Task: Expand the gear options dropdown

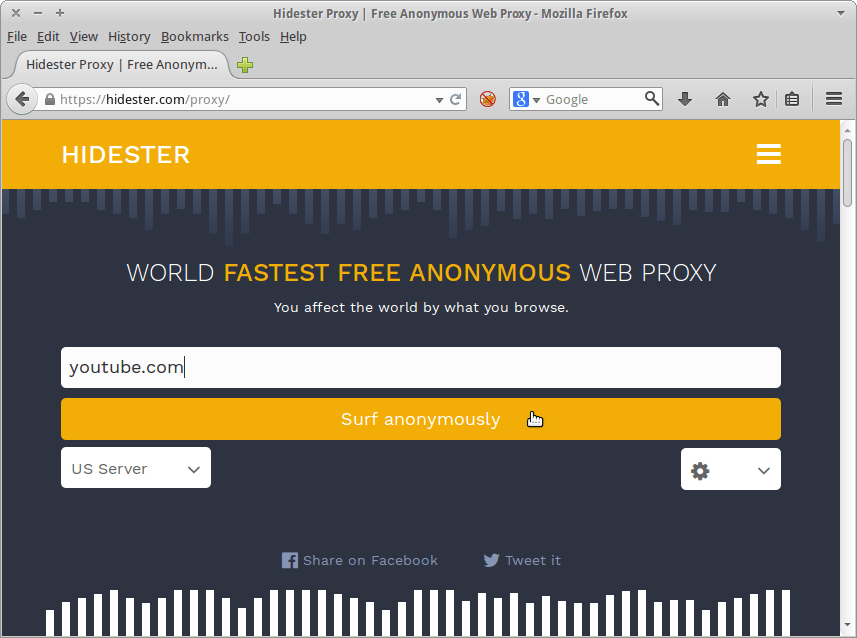Action: (x=731, y=469)
